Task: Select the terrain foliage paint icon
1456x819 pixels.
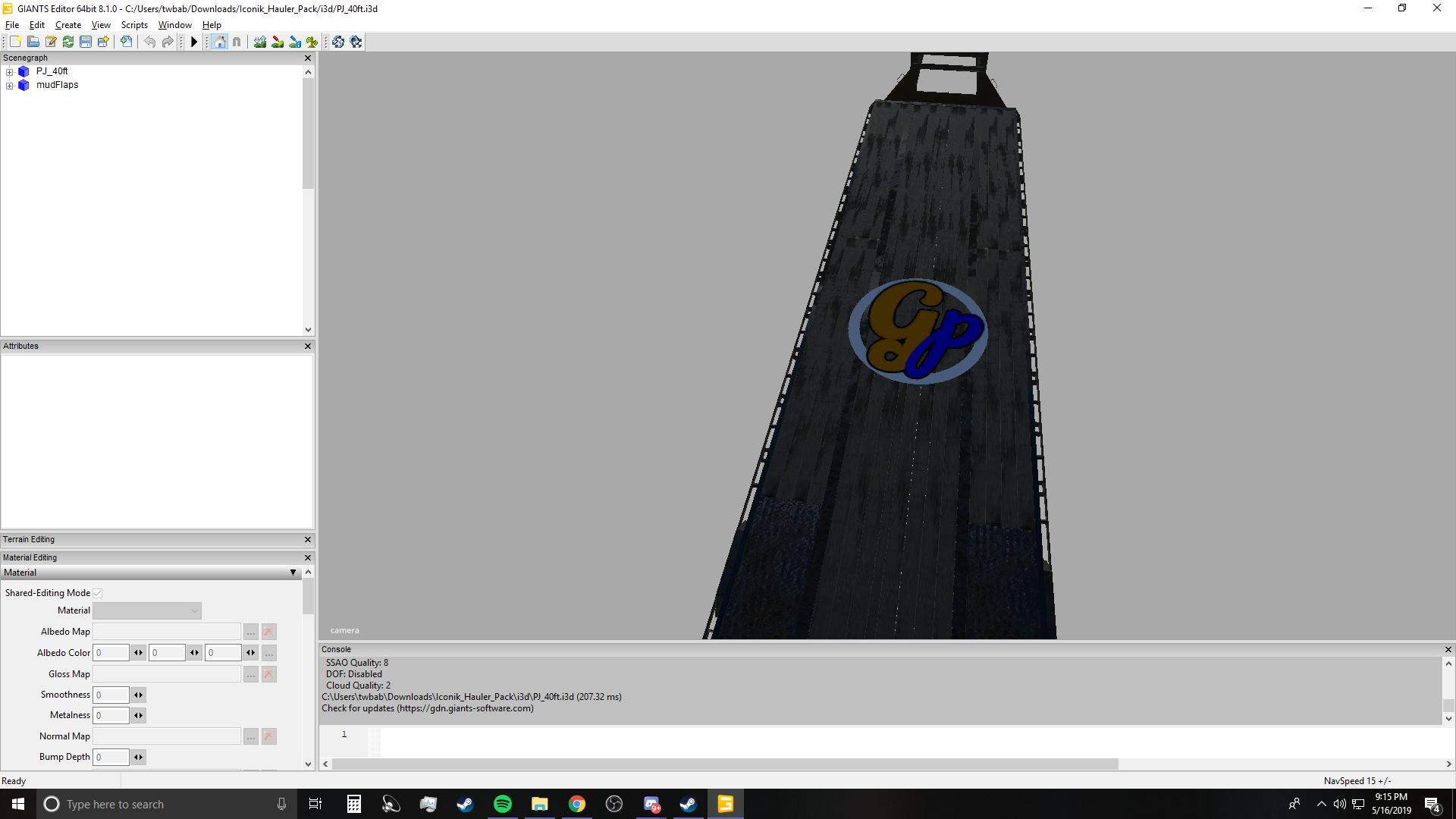Action: pyautogui.click(x=312, y=42)
